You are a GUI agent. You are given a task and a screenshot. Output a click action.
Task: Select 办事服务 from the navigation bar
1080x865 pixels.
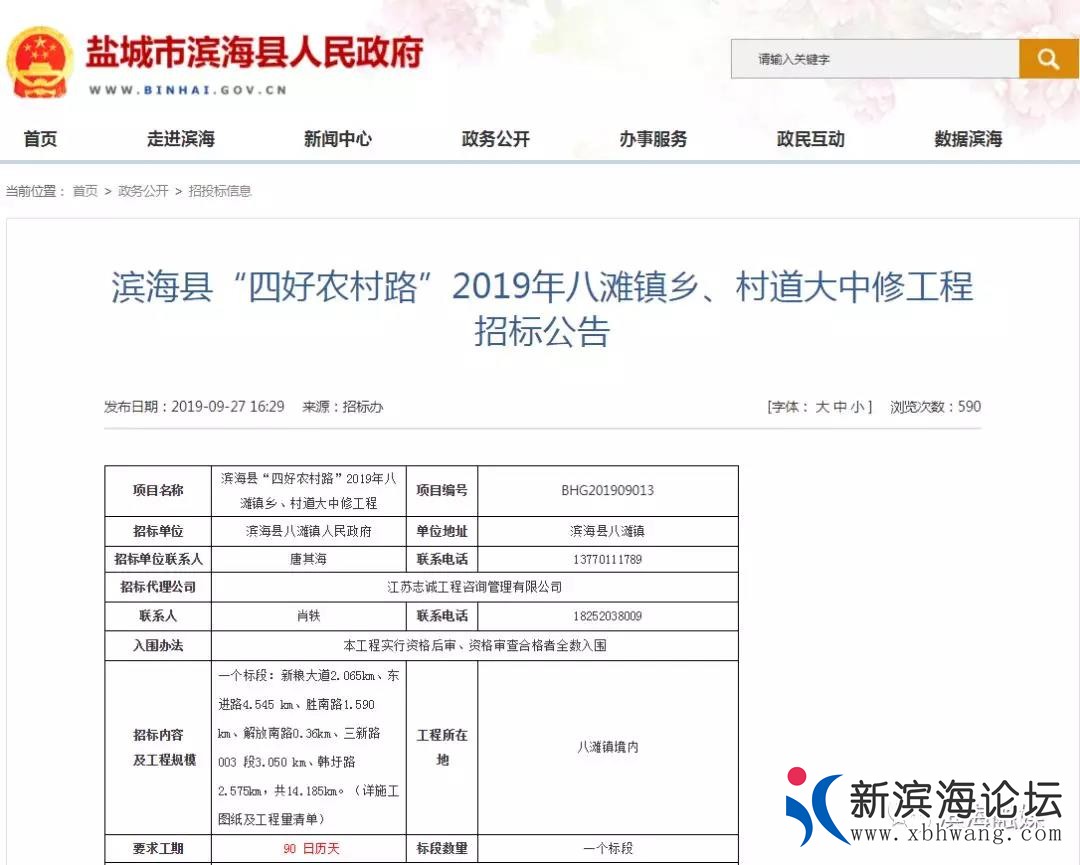653,140
